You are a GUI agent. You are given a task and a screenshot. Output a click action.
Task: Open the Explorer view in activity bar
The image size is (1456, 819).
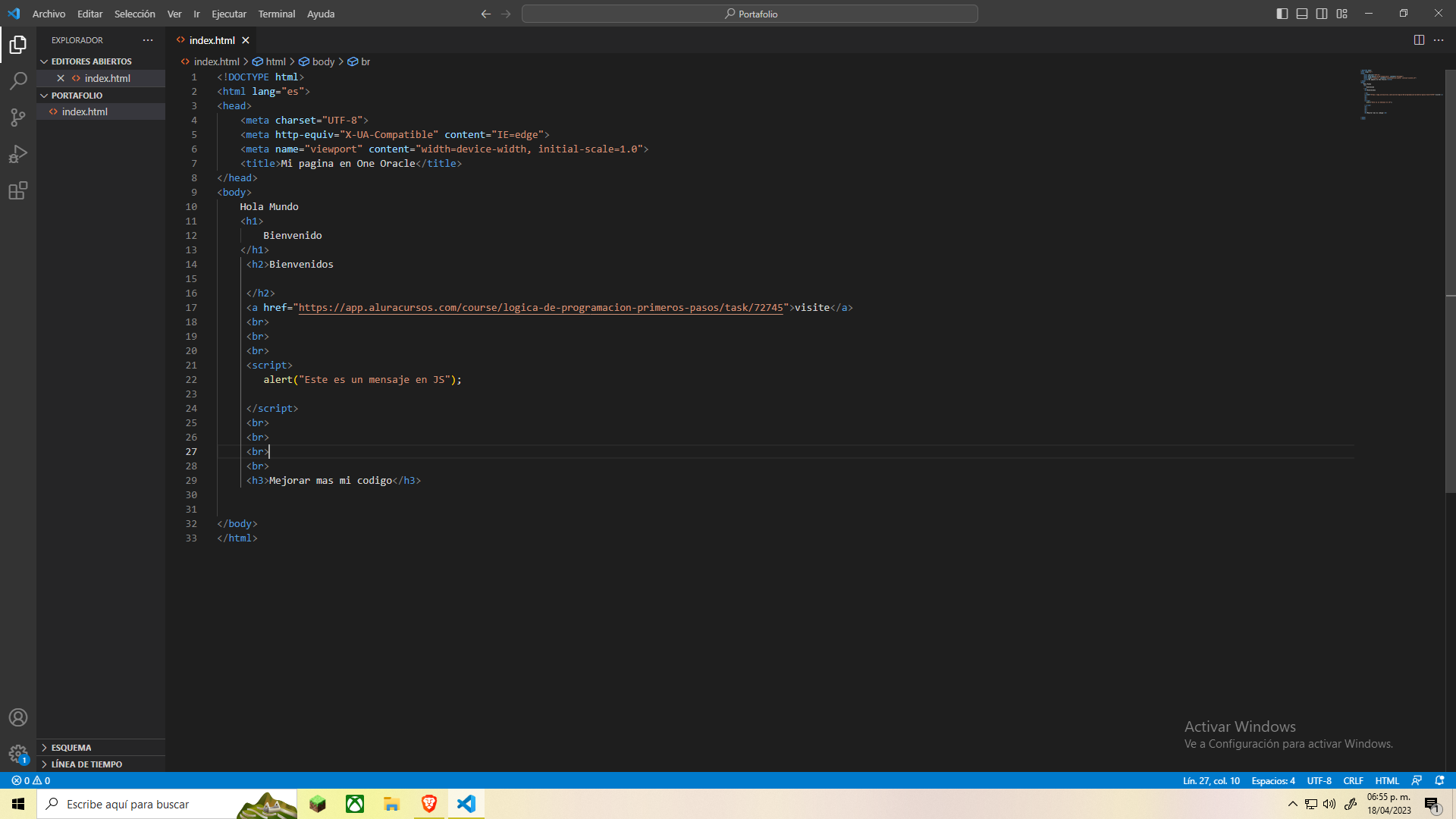tap(18, 45)
